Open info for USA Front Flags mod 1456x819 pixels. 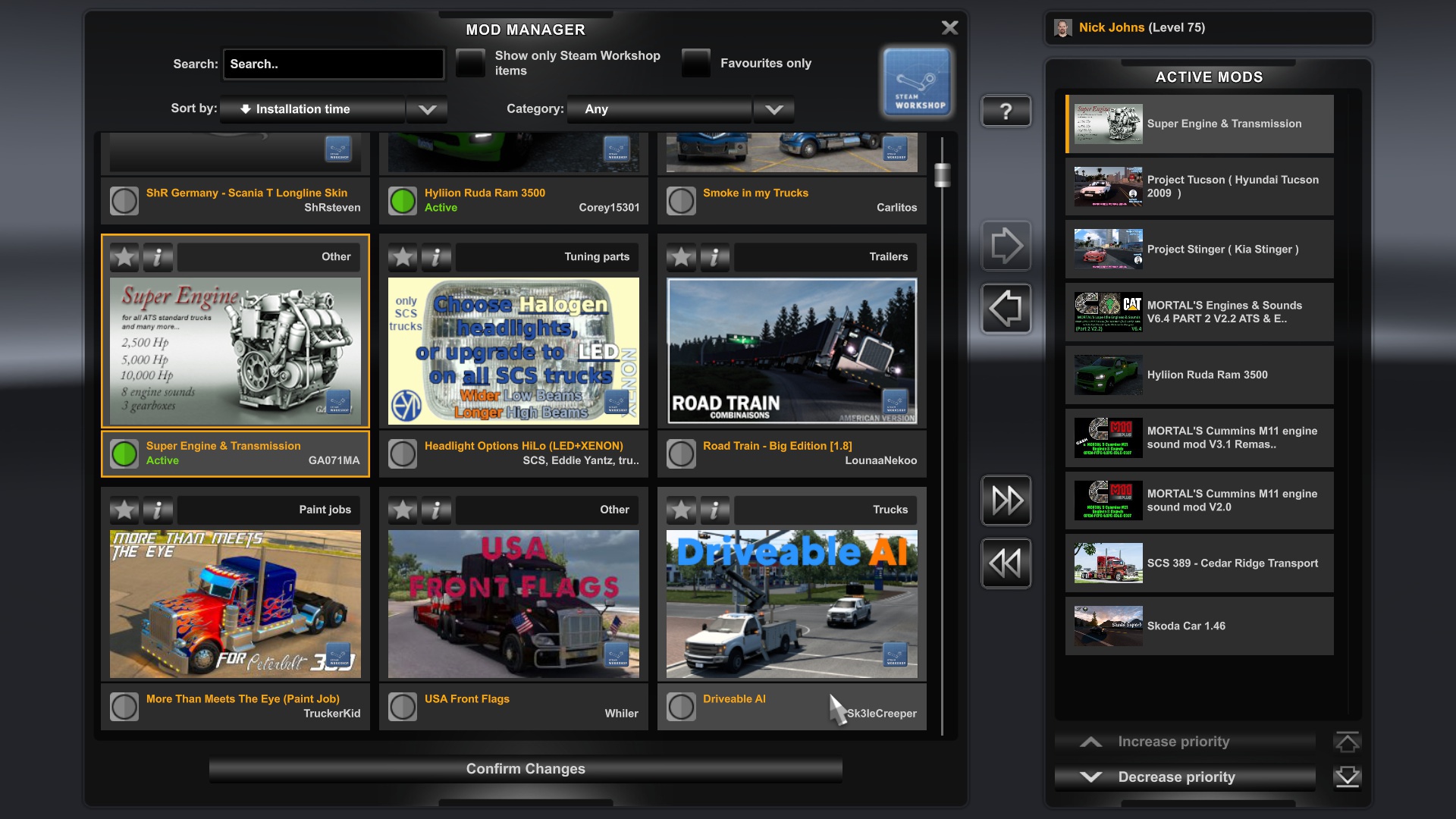(x=436, y=510)
